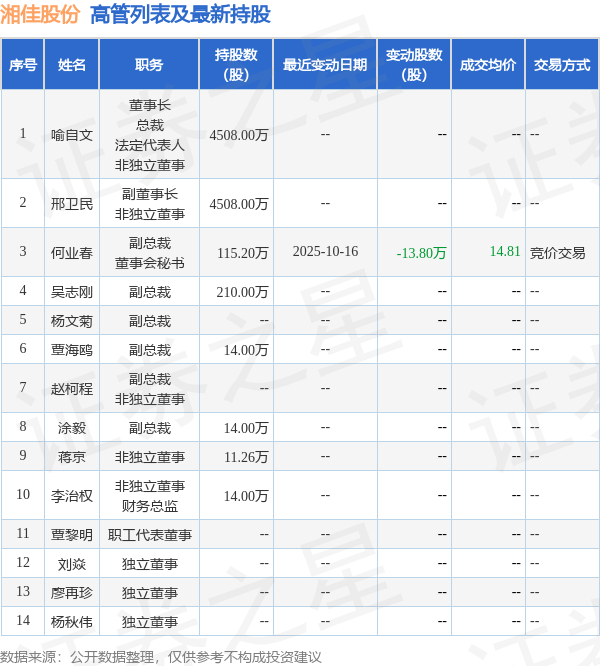The height and width of the screenshot is (666, 600).
Task: Select the name 蒋京
Action: pos(72,457)
